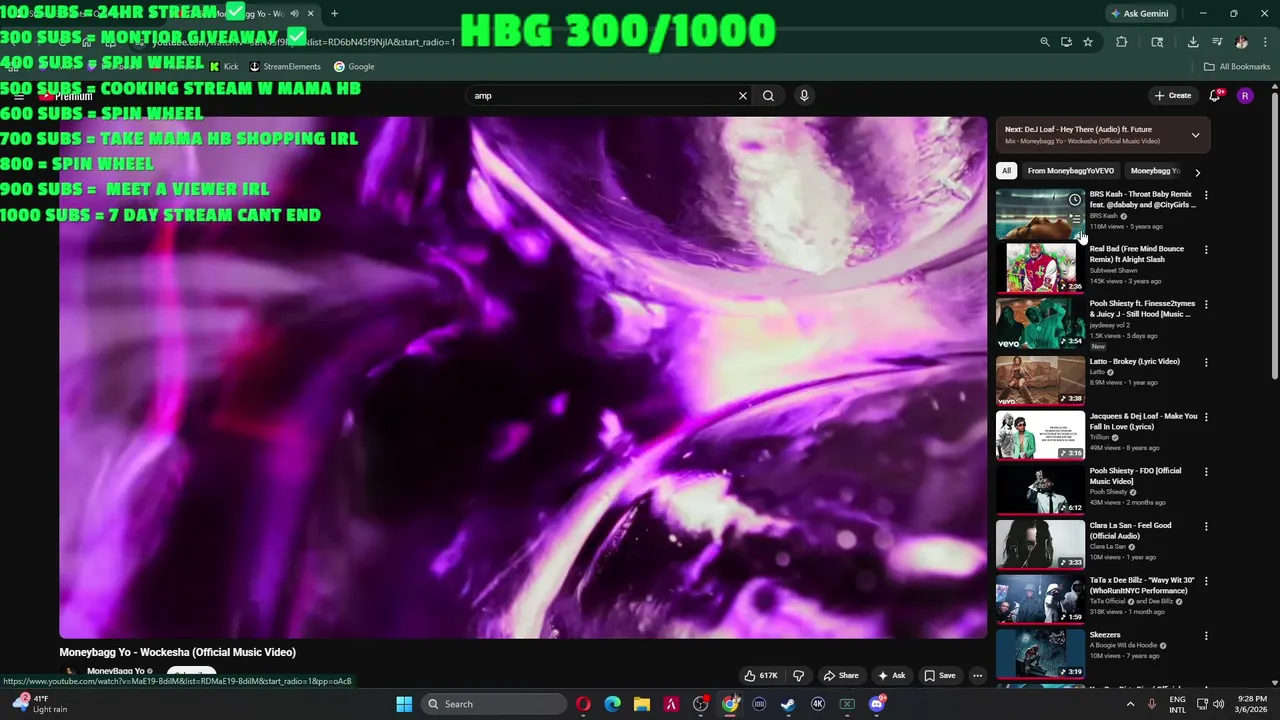The image size is (1280, 720).
Task: Open the All Bookmarks folder
Action: [x=1237, y=67]
